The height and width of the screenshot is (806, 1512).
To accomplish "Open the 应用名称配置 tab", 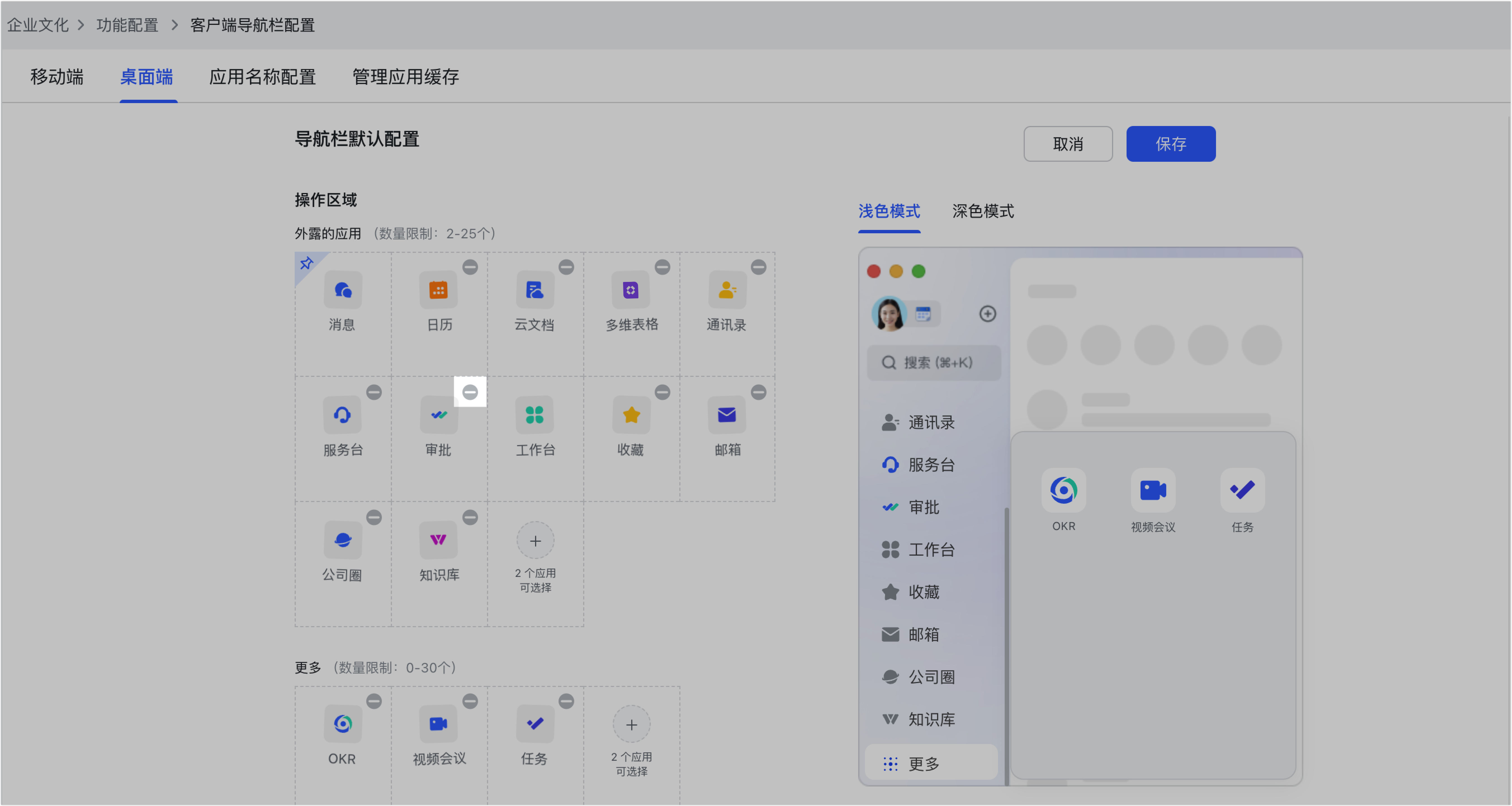I will 262,77.
